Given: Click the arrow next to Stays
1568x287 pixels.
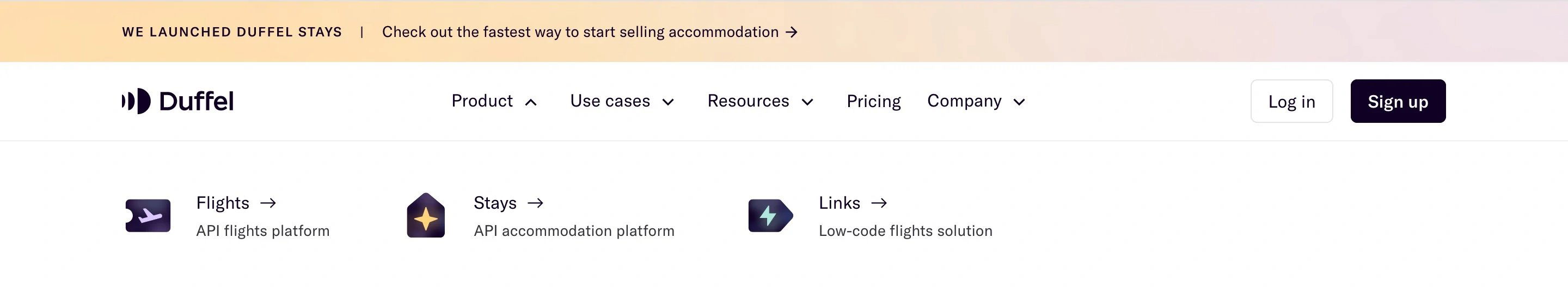Looking at the screenshot, I should (x=535, y=203).
